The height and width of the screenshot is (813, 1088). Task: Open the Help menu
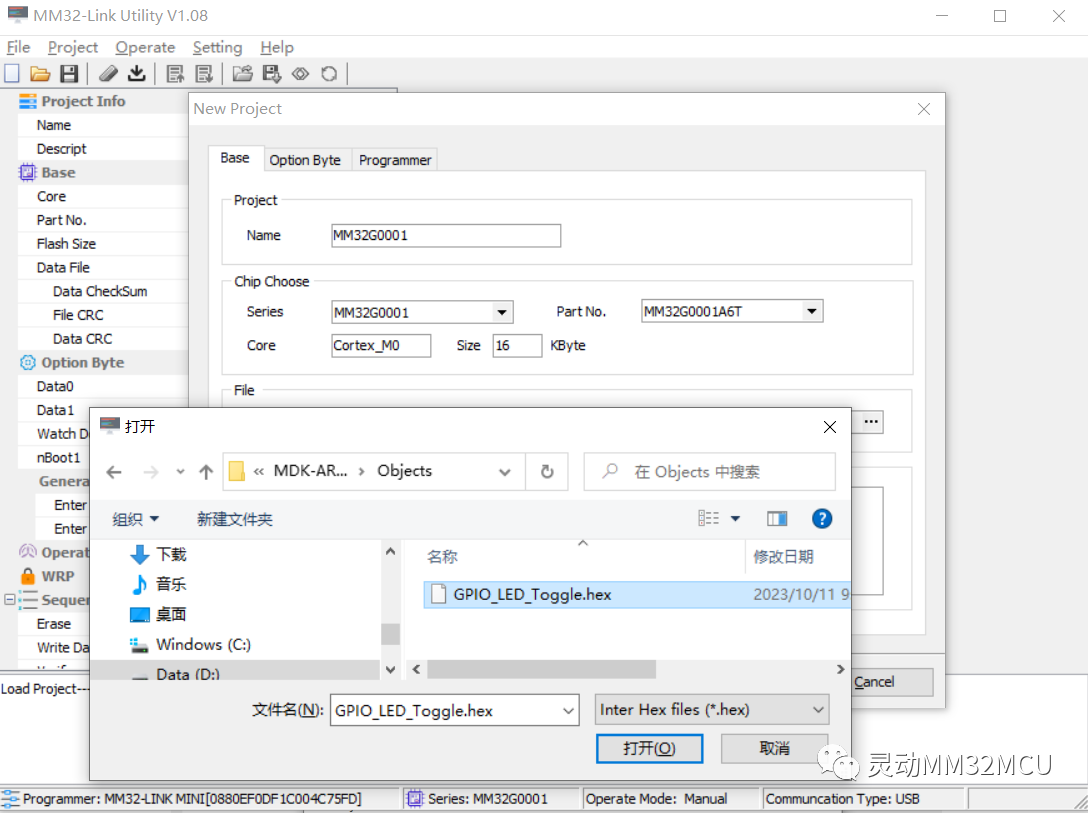coord(277,47)
